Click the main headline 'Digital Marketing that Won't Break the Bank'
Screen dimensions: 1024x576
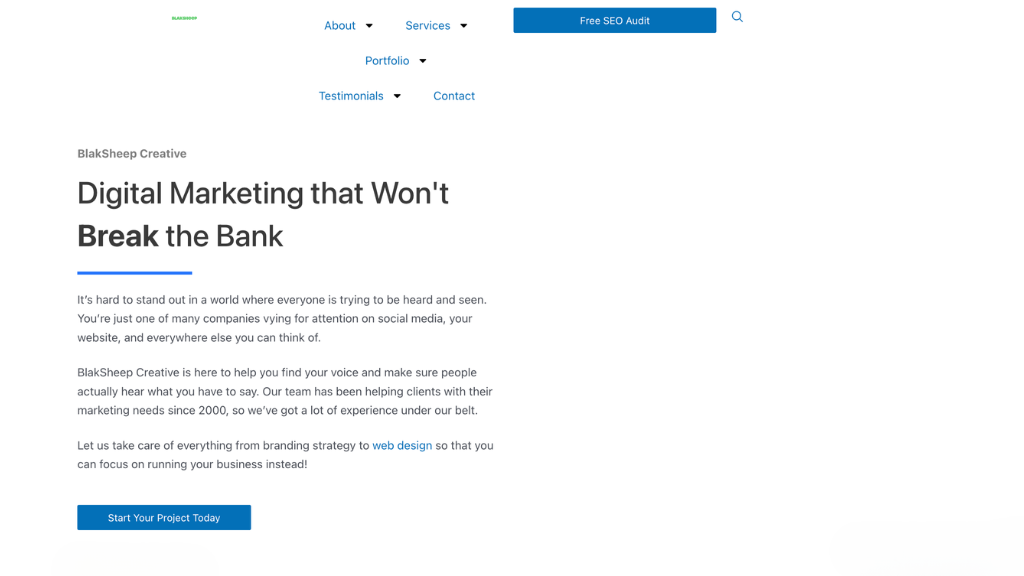click(263, 214)
